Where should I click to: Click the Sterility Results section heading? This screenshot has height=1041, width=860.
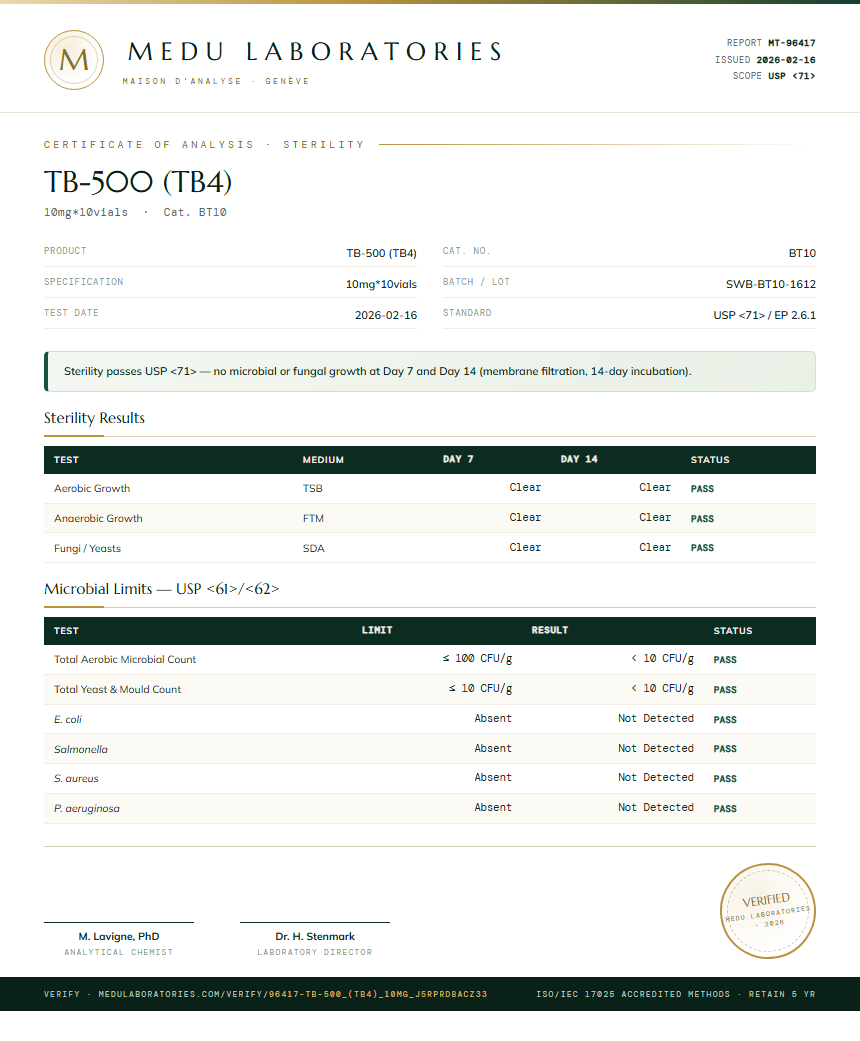coord(94,418)
